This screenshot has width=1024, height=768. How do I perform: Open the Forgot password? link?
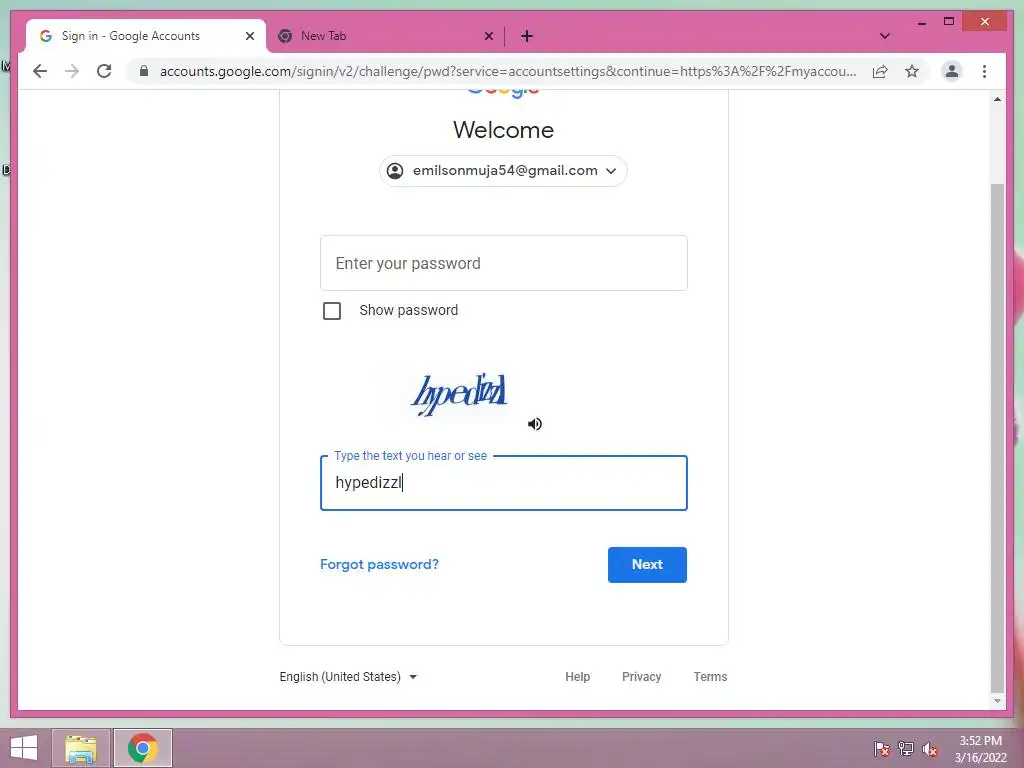[x=379, y=564]
